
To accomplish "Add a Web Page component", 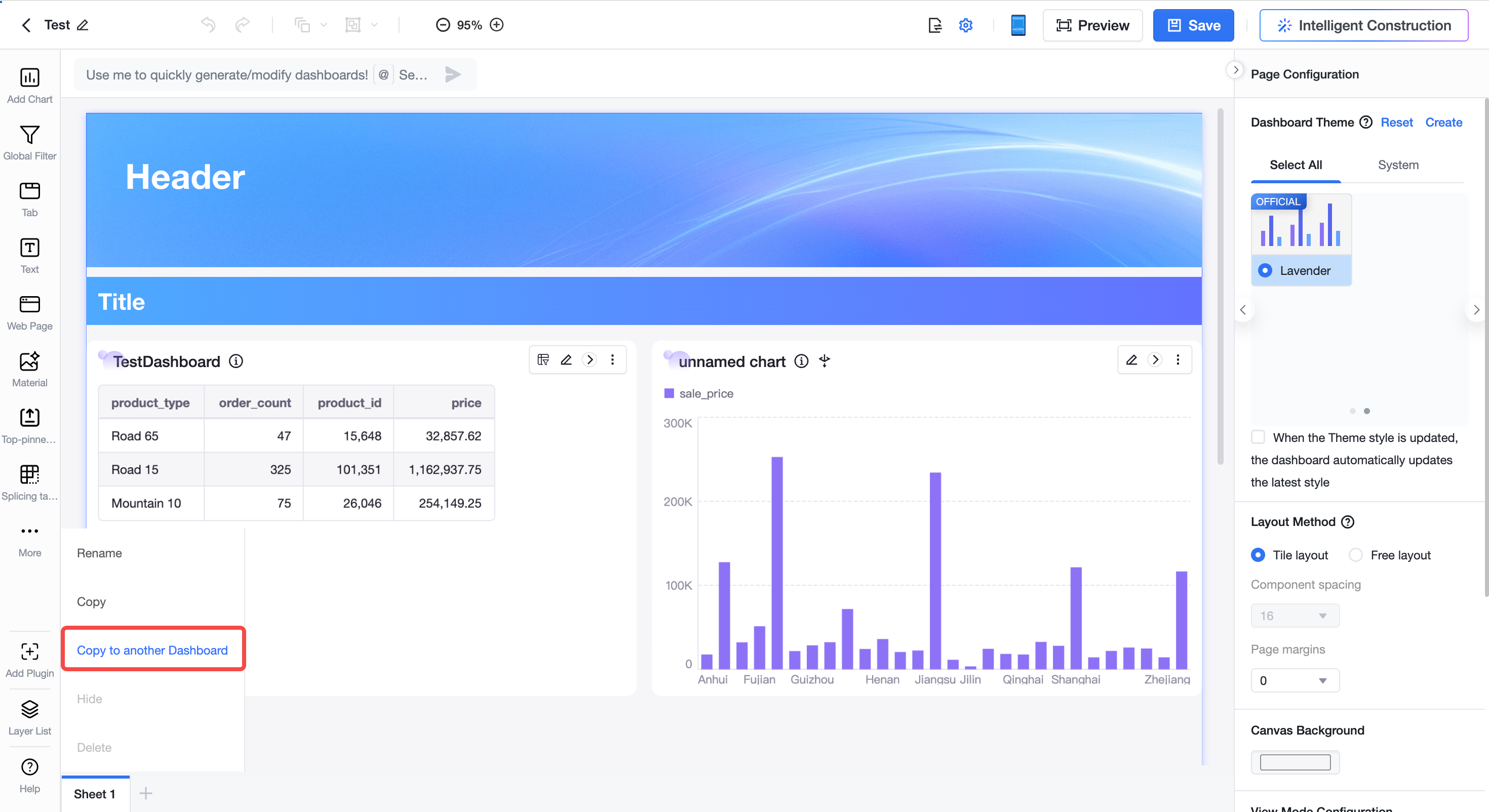I will (x=29, y=312).
